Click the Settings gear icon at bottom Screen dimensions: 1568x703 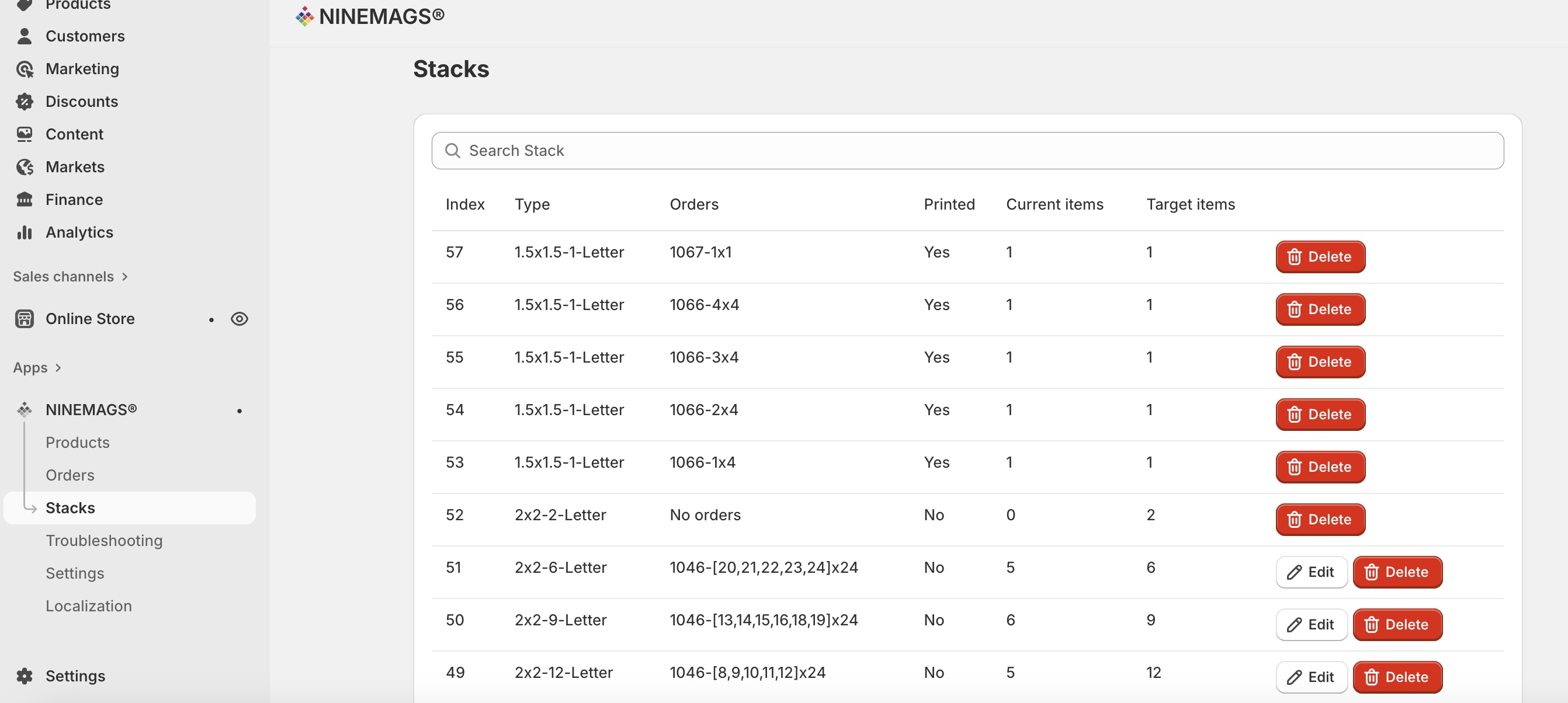click(25, 676)
